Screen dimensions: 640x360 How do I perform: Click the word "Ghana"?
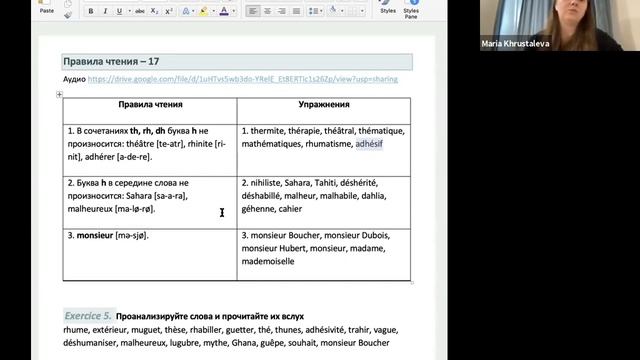244,343
